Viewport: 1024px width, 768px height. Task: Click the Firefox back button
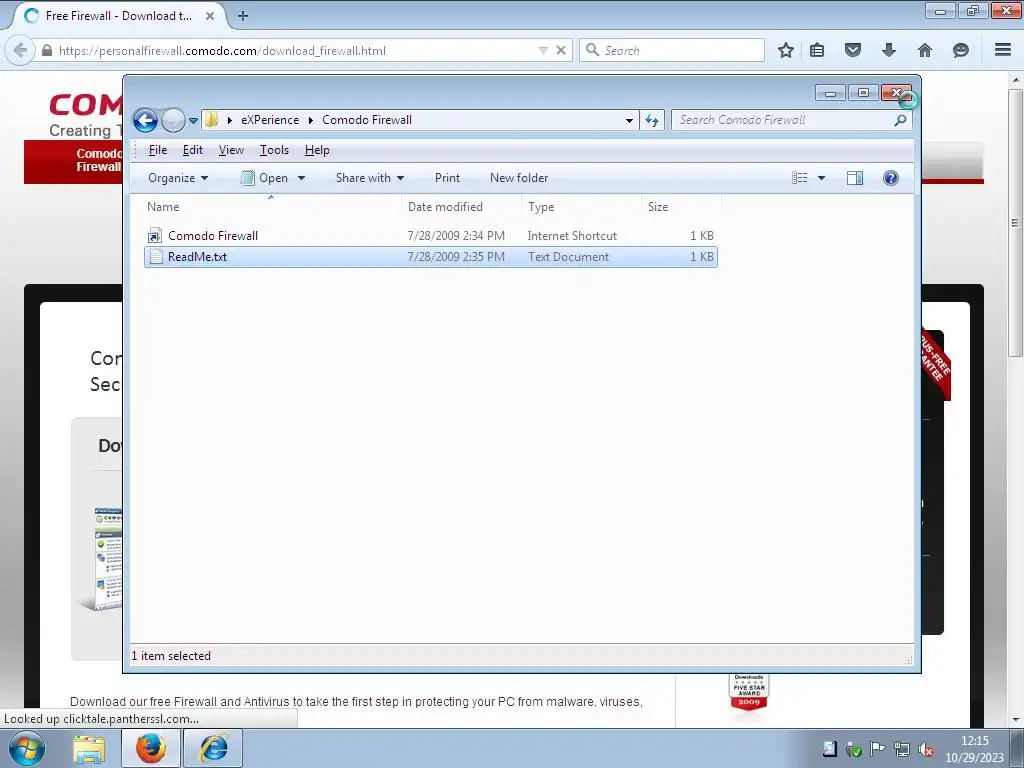(20, 50)
